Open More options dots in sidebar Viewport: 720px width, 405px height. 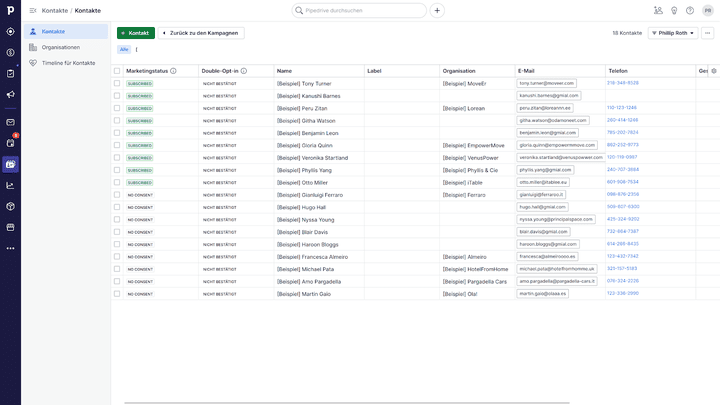10,248
